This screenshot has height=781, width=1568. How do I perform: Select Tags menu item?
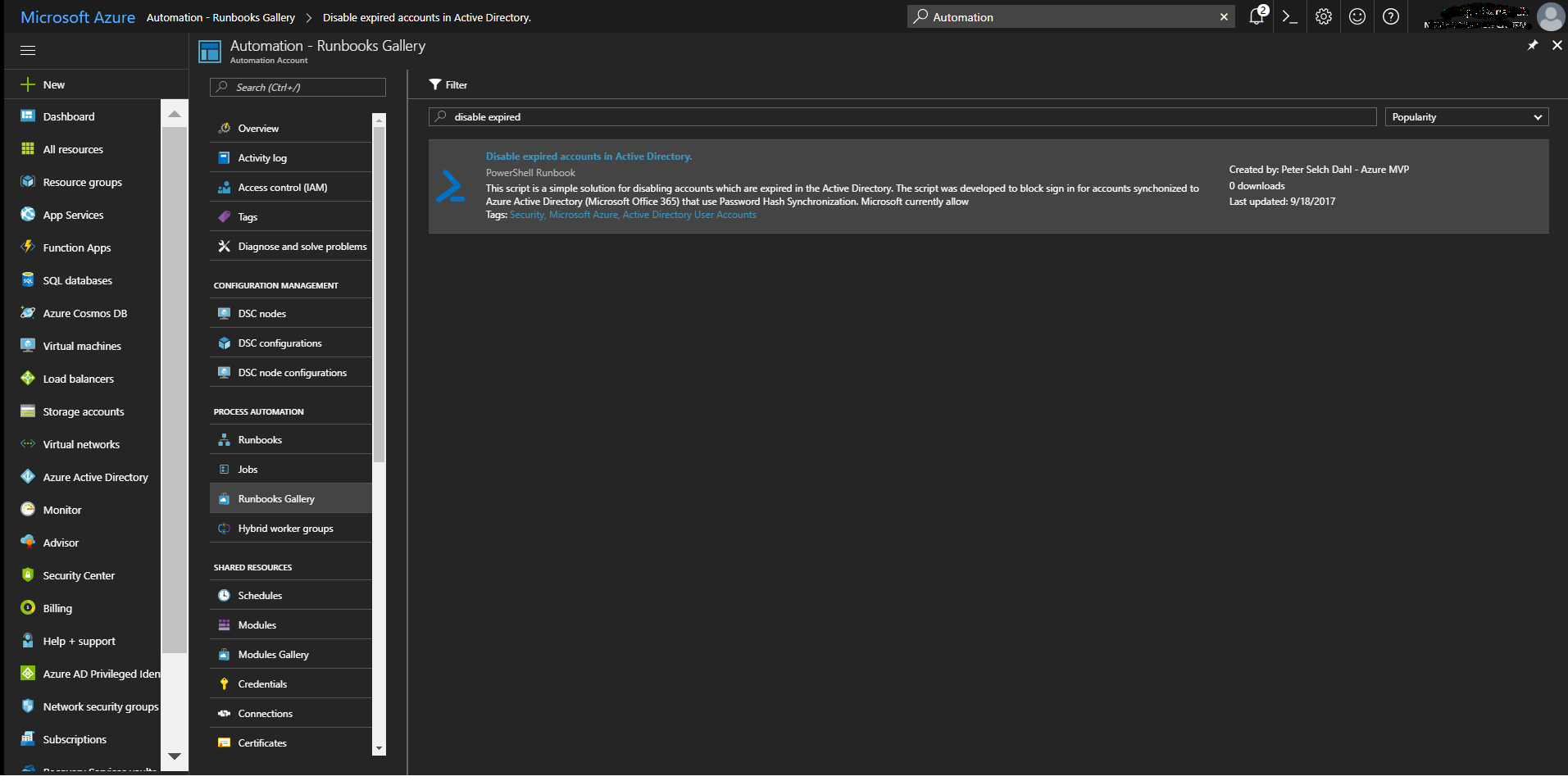(x=291, y=217)
